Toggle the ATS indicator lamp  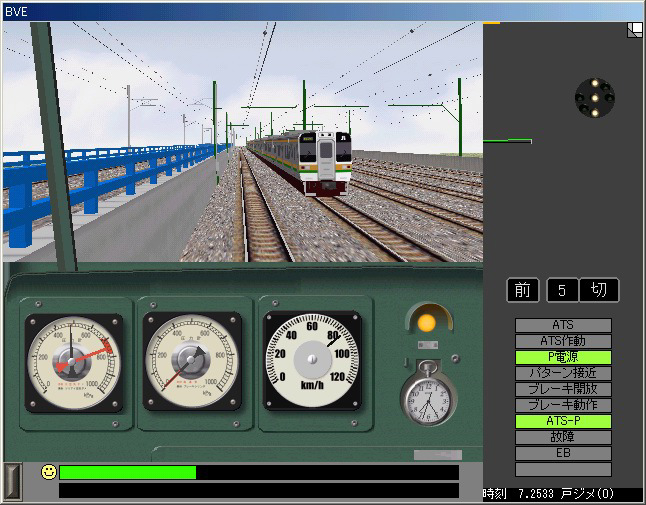[x=563, y=325]
